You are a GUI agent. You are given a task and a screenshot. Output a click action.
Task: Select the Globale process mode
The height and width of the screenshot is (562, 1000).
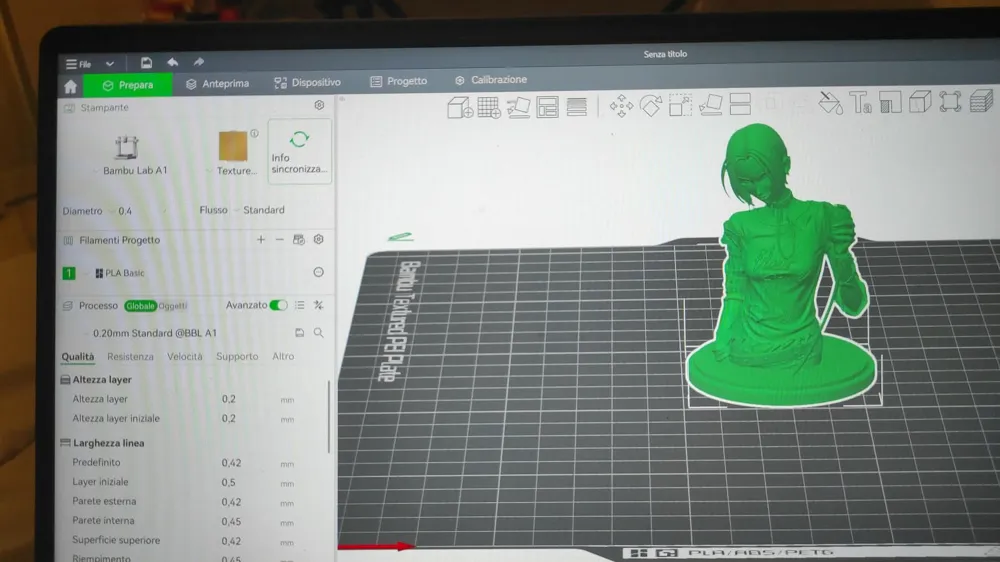140,306
